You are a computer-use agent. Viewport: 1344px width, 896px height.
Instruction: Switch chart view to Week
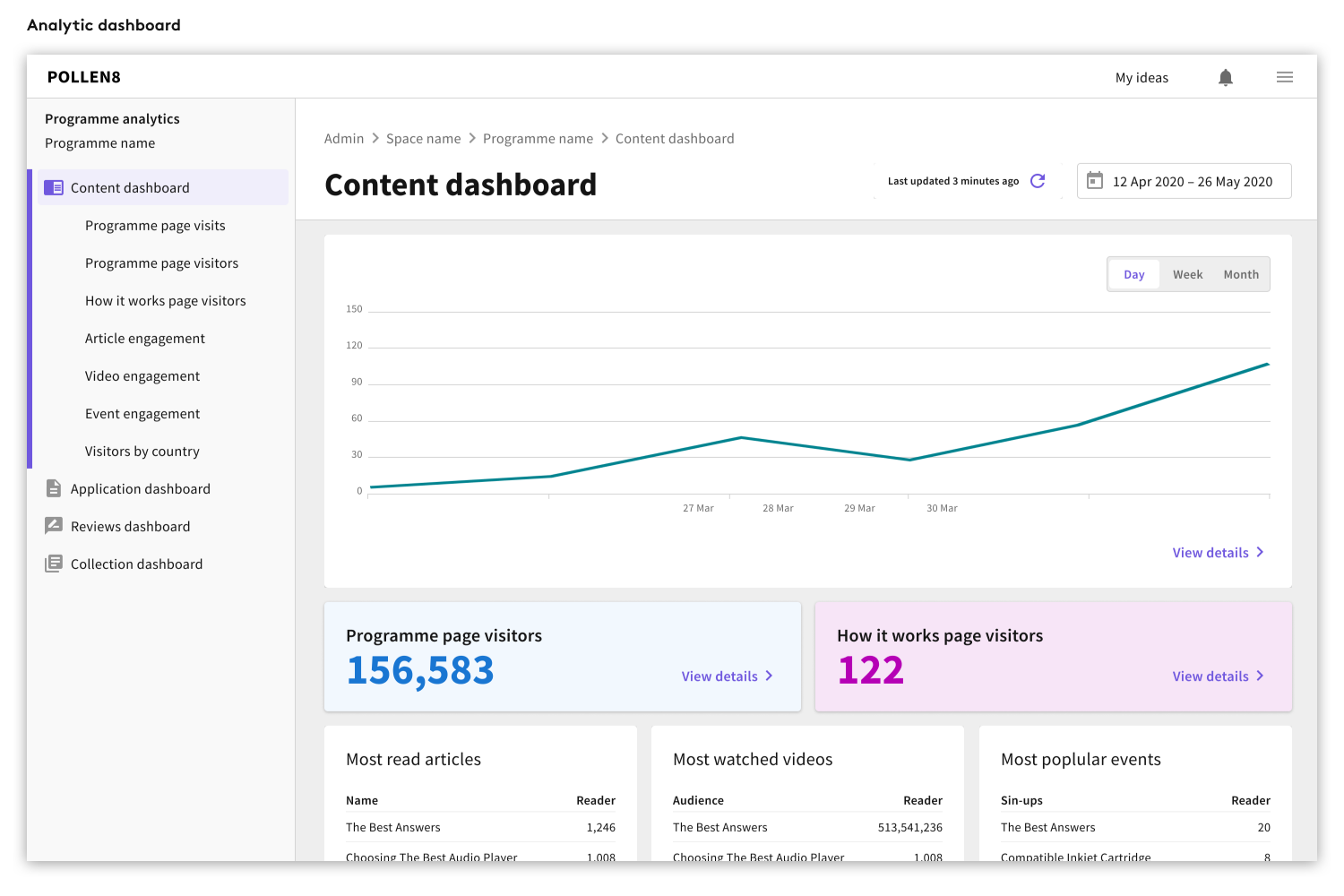coord(1187,275)
